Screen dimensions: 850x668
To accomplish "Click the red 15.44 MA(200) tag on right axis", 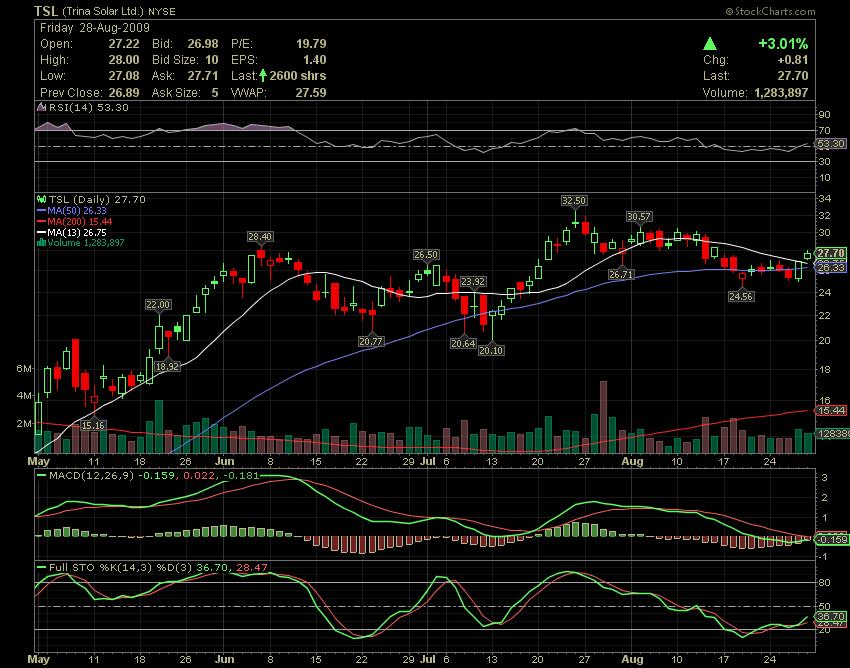I will tap(831, 410).
